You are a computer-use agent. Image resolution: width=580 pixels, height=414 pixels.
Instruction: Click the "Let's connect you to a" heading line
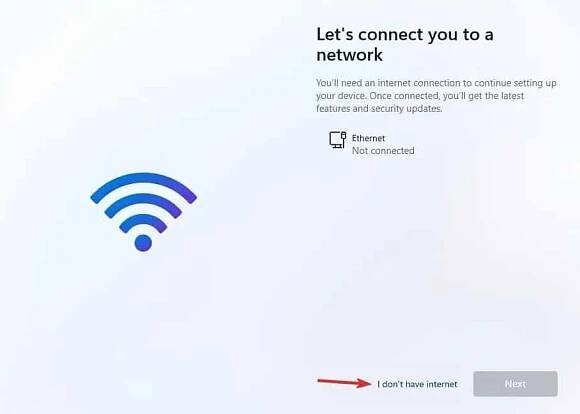pos(405,34)
